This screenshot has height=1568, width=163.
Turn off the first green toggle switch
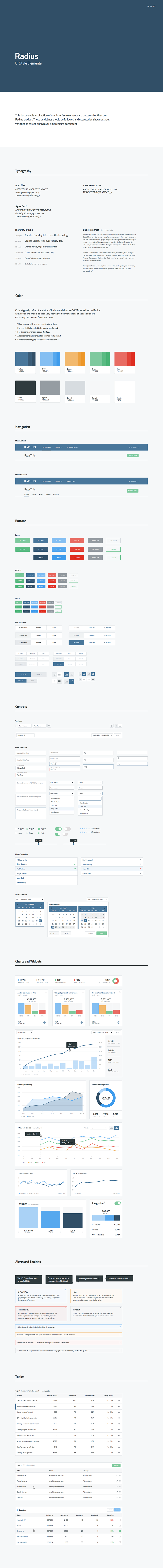[58, 828]
